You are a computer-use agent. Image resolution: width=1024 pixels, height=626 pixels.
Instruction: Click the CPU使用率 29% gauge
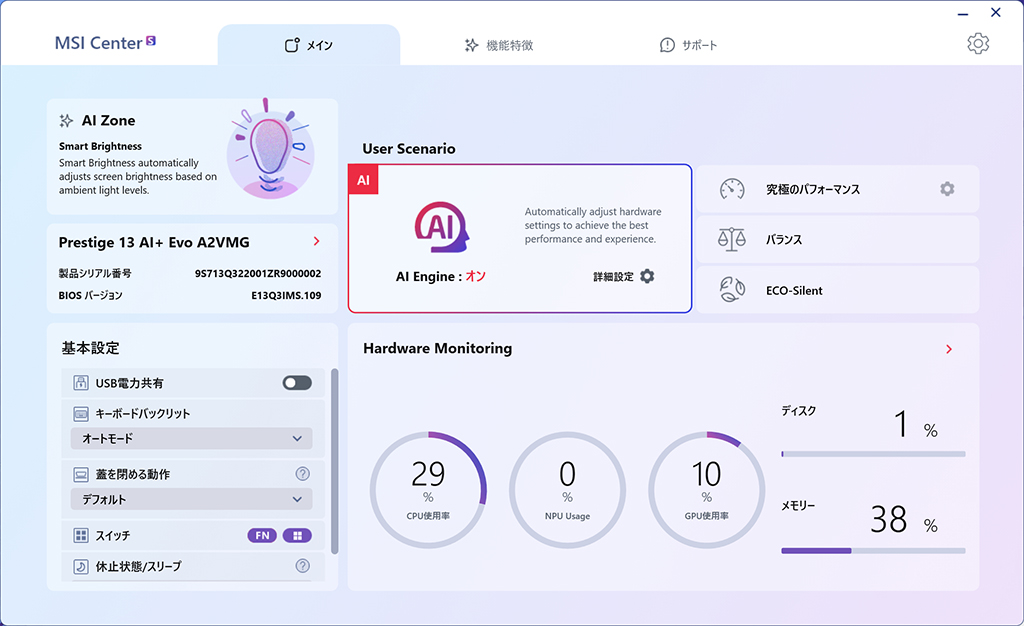[x=428, y=490]
